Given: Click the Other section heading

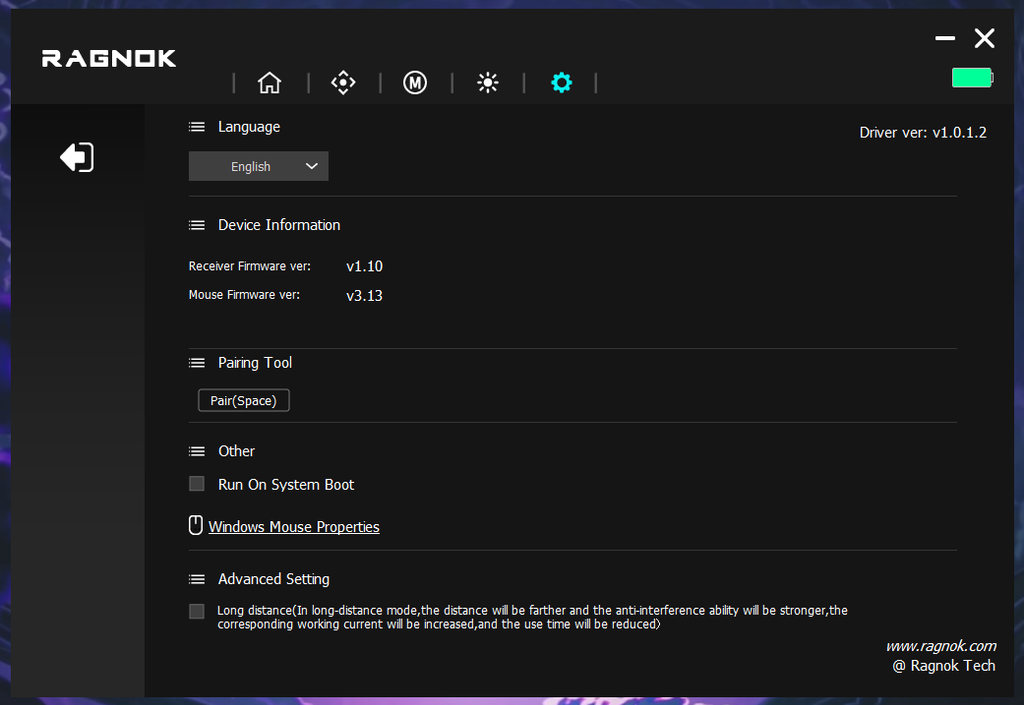Looking at the screenshot, I should (x=236, y=452).
